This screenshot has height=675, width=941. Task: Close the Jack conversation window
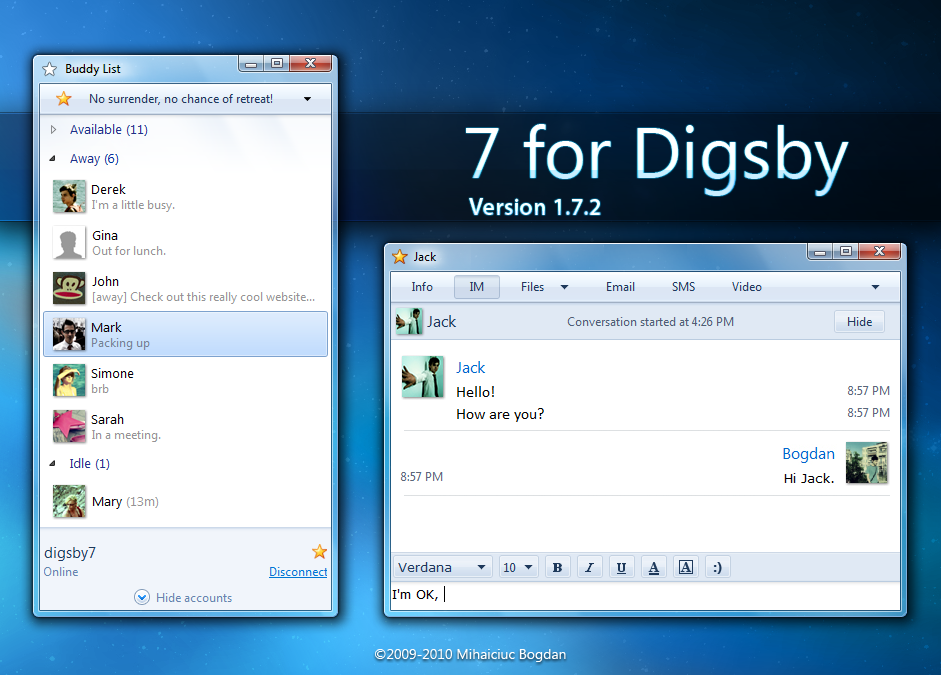[879, 251]
